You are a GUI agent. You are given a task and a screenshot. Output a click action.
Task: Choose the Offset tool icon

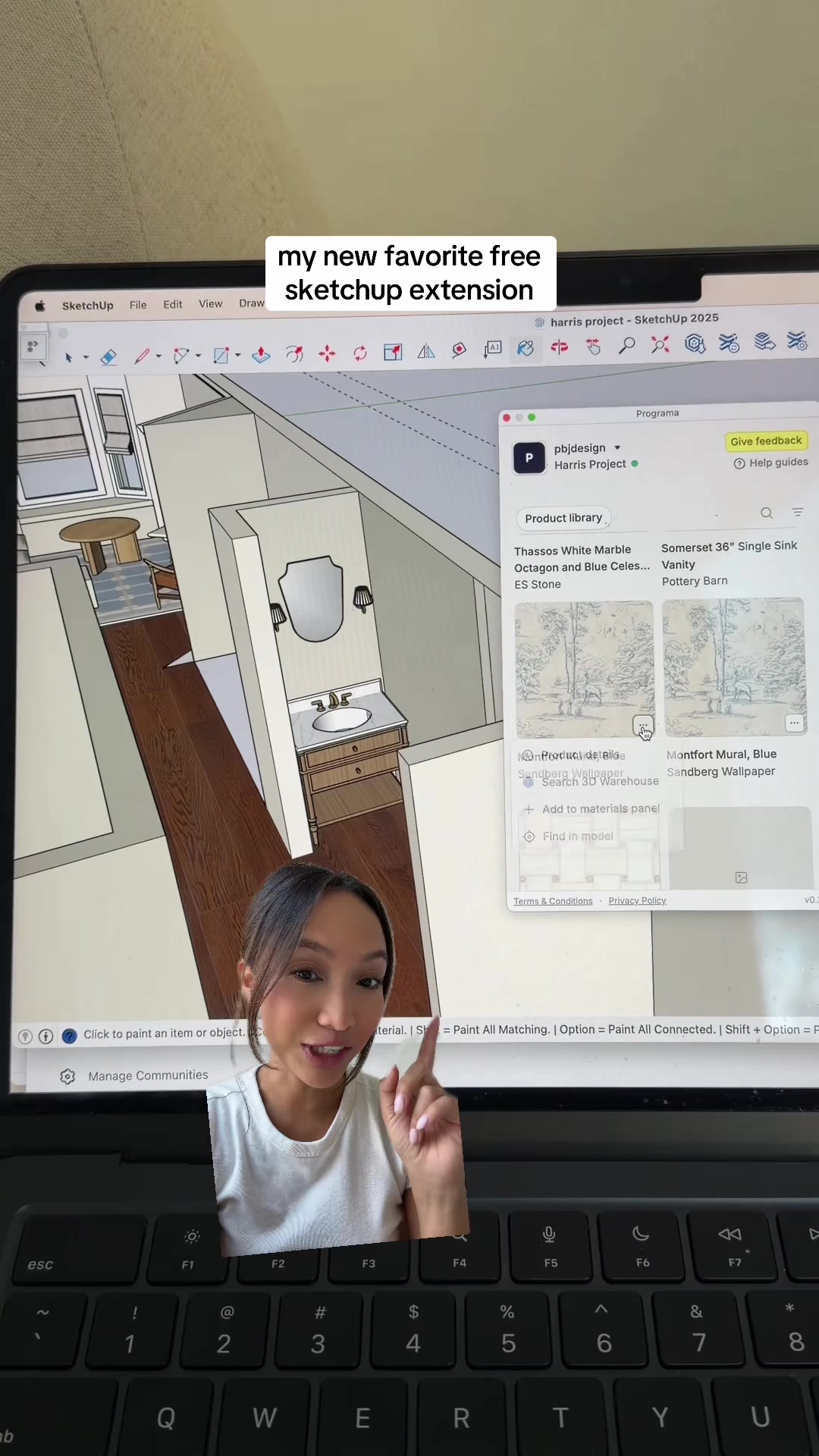294,353
